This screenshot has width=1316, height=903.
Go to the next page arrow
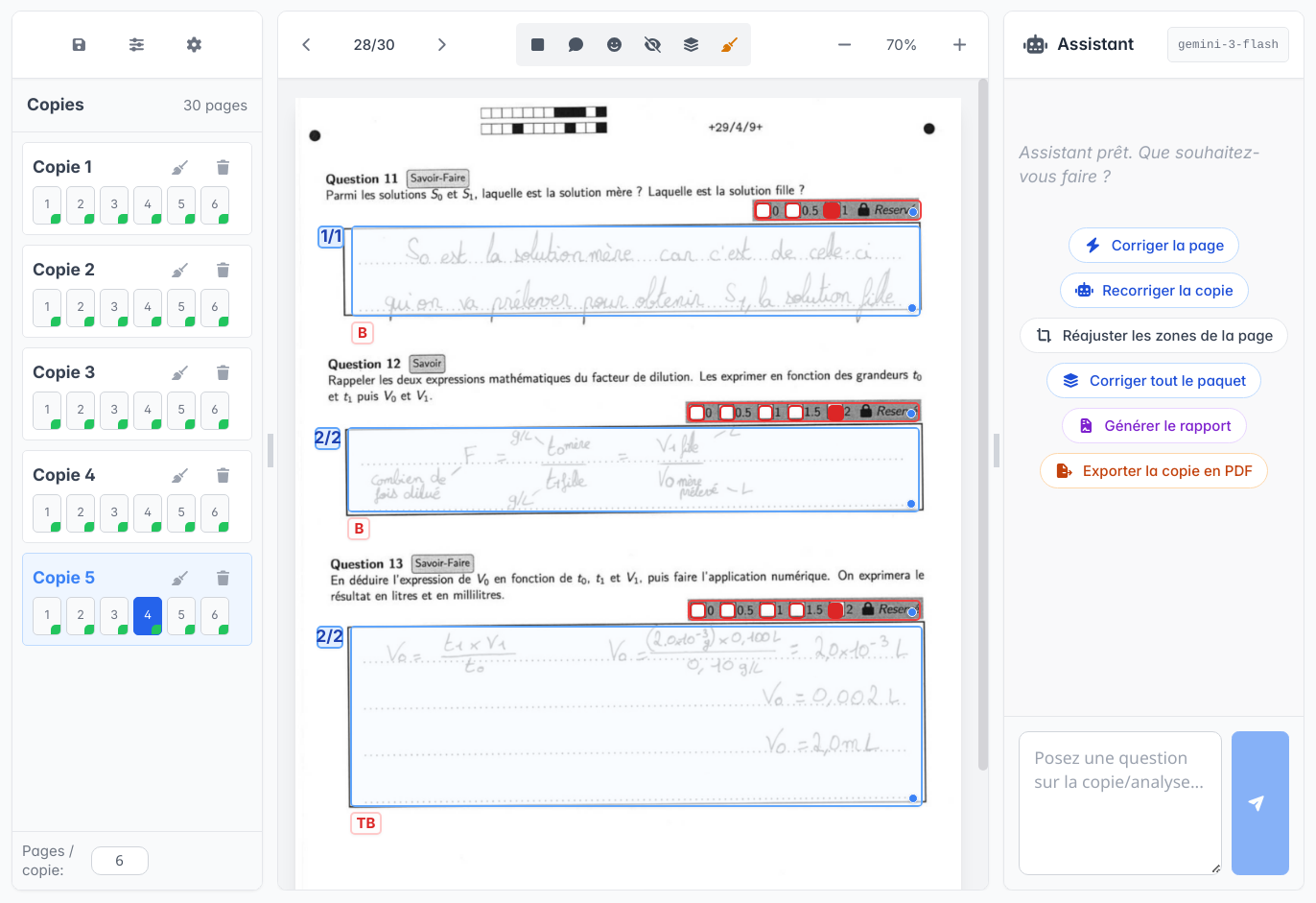pos(441,45)
